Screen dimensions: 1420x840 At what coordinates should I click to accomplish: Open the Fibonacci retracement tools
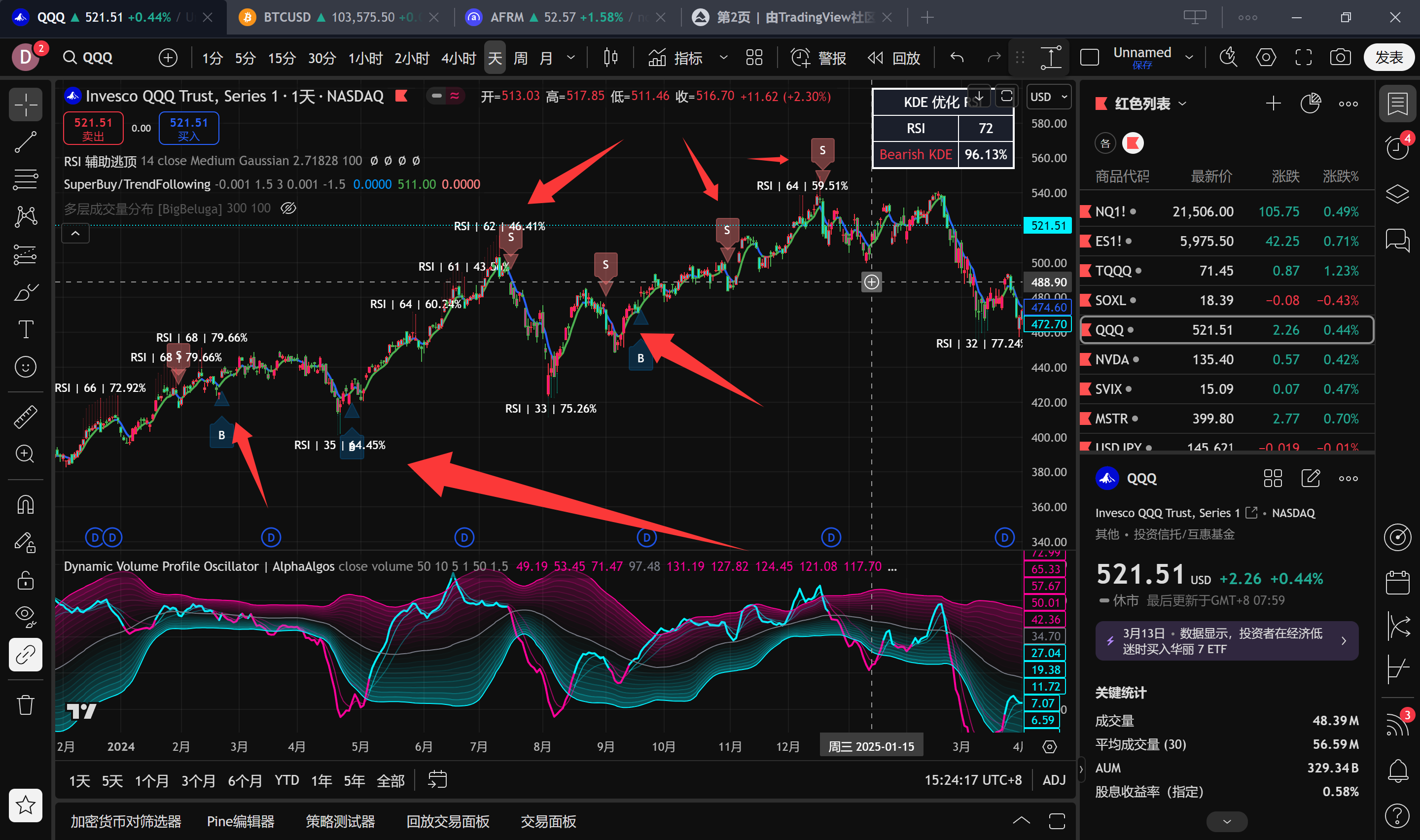tap(26, 179)
